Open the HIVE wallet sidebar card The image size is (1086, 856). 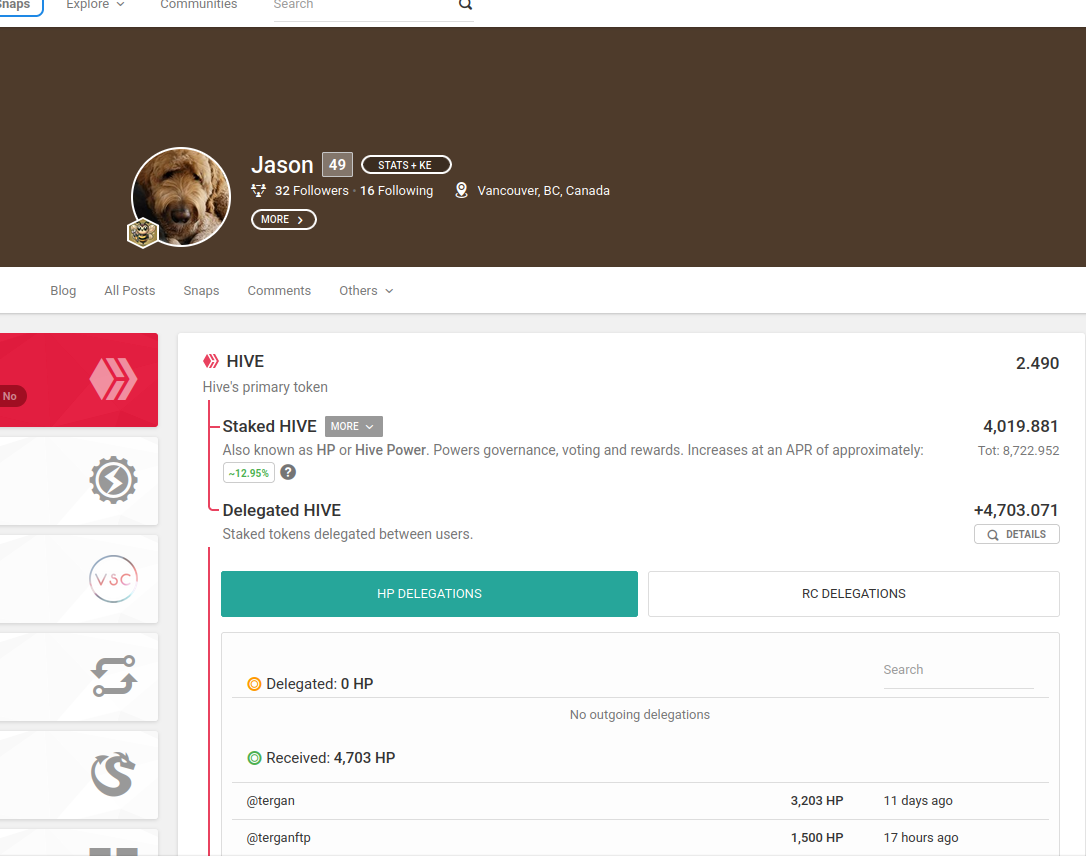[x=78, y=380]
